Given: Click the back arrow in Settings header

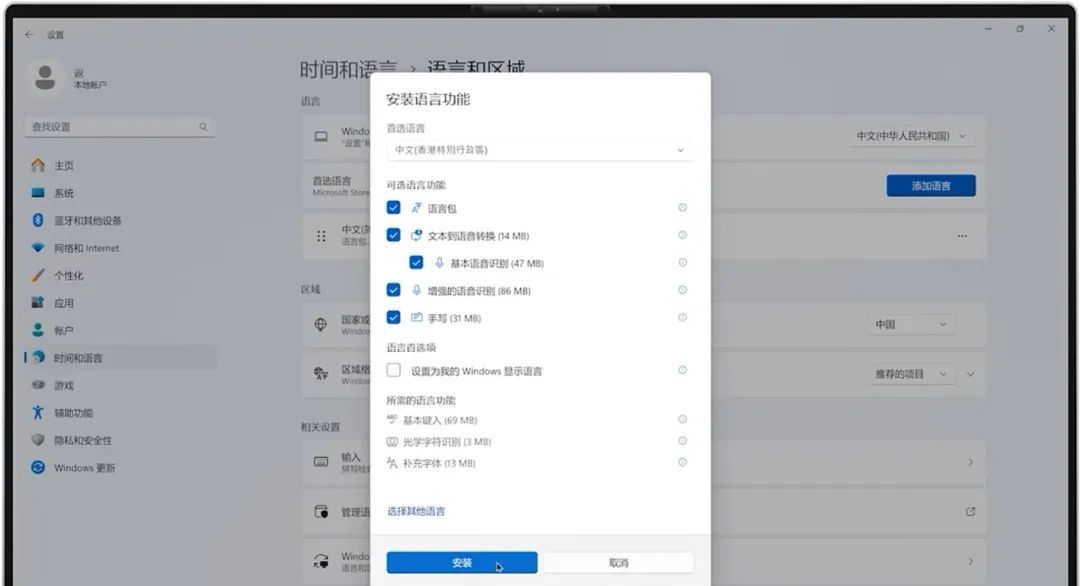Looking at the screenshot, I should (x=28, y=34).
